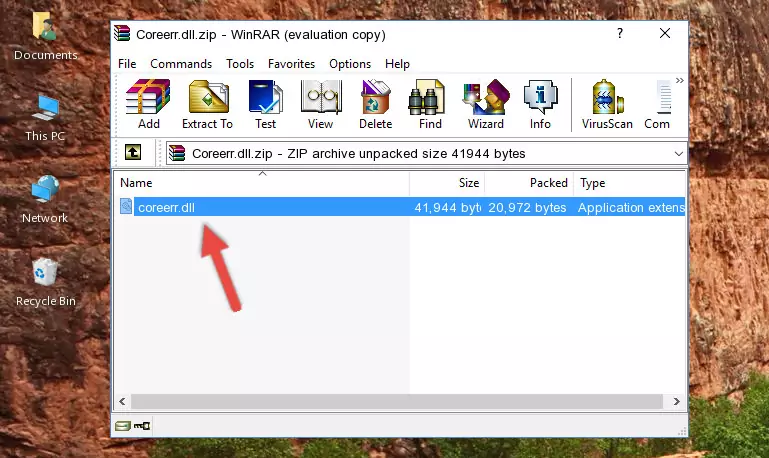
Task: Sort by the Name column header
Action: [262, 183]
